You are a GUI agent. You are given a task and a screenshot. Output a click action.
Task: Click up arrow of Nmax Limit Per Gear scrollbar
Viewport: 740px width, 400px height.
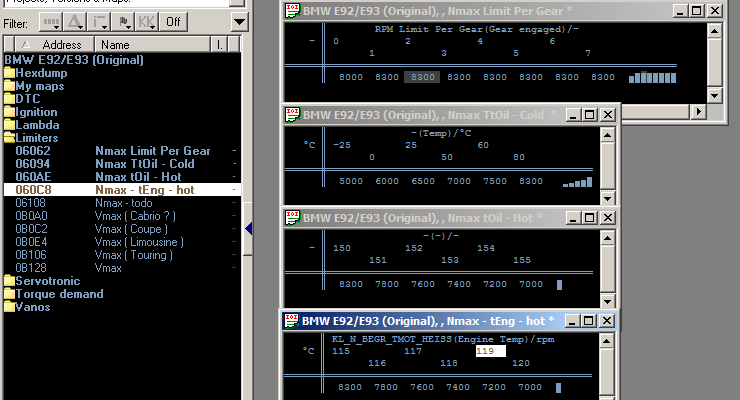click(x=715, y=31)
